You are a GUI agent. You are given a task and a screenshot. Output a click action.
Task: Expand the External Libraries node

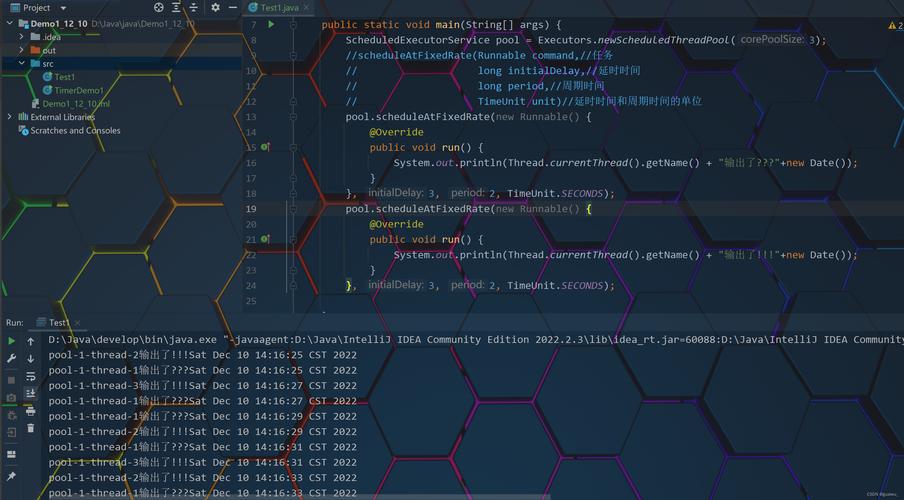click(10, 117)
